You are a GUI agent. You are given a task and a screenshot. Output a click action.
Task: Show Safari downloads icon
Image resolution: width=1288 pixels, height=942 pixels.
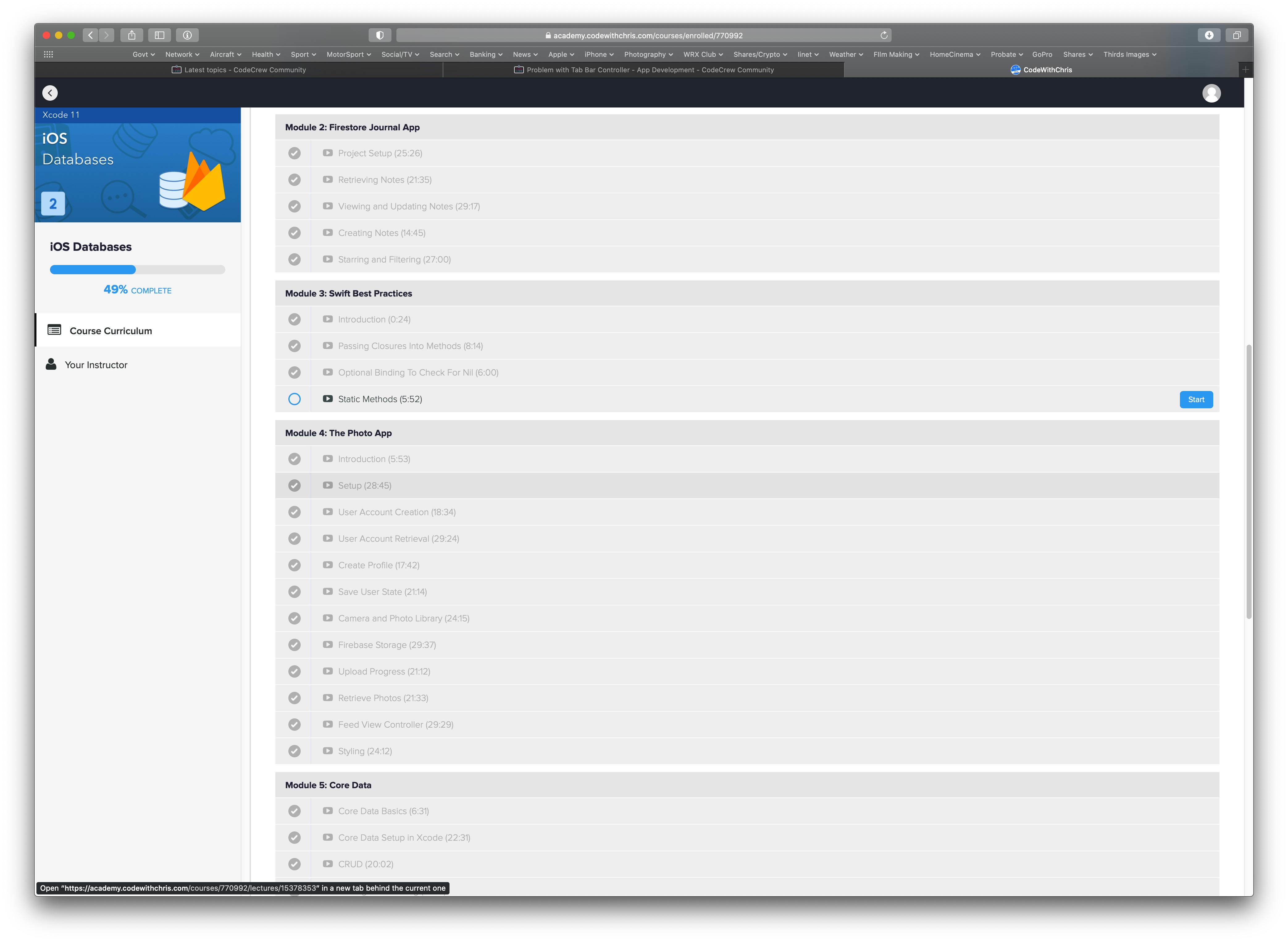[1209, 35]
